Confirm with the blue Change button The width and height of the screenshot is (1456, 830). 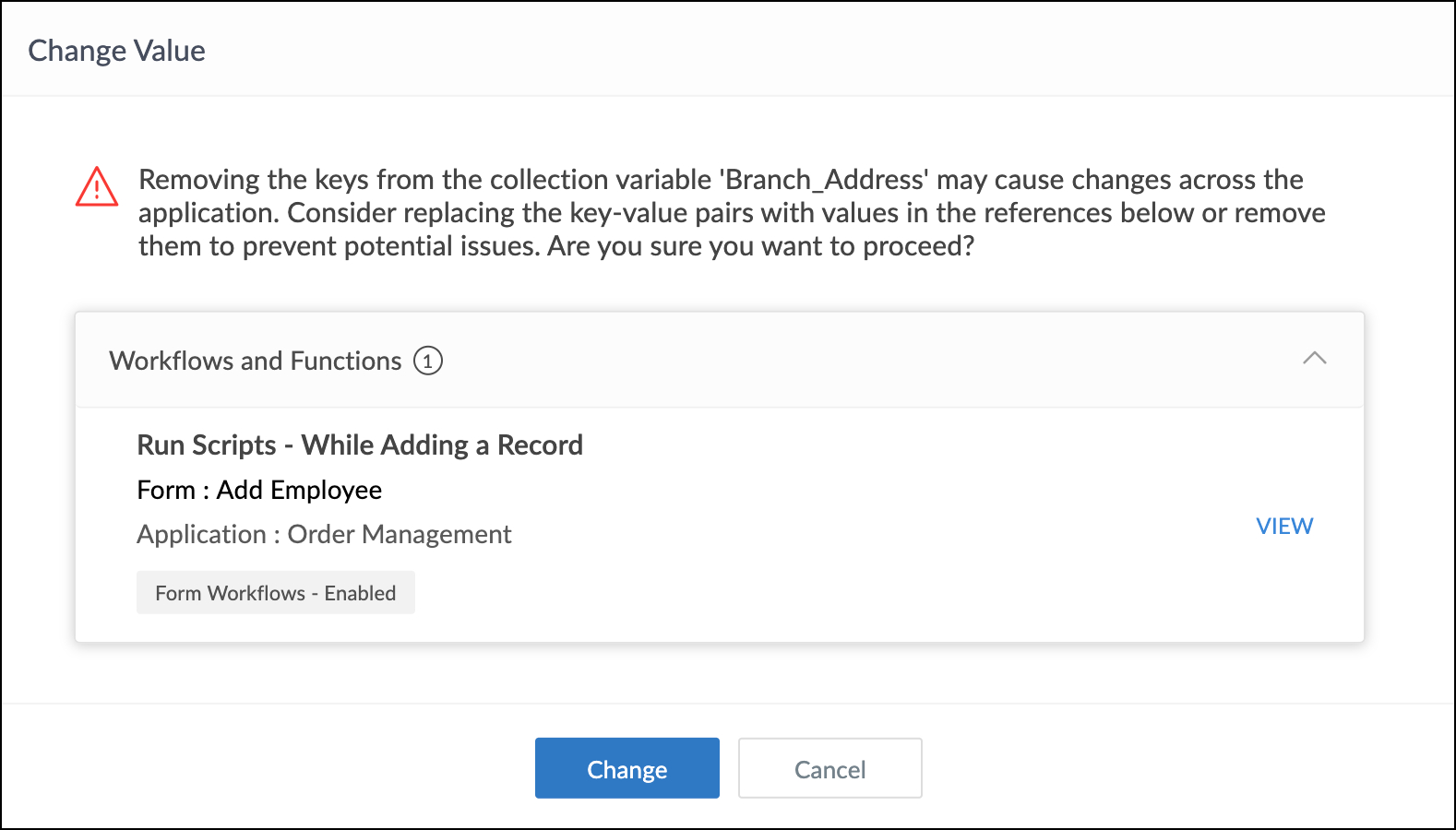tap(627, 768)
